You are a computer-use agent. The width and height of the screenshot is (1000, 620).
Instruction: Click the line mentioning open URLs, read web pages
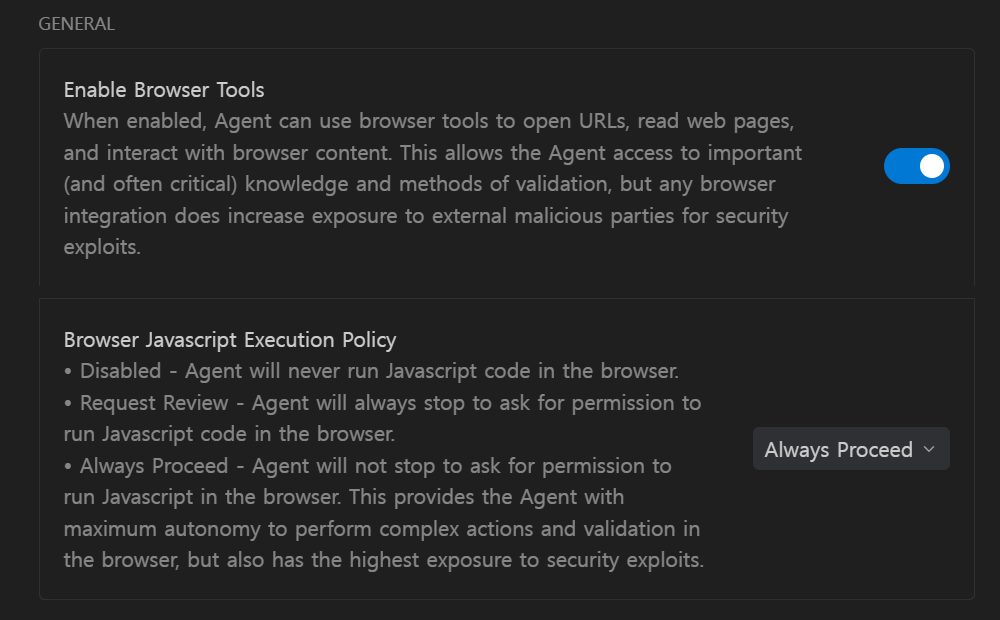[430, 122]
